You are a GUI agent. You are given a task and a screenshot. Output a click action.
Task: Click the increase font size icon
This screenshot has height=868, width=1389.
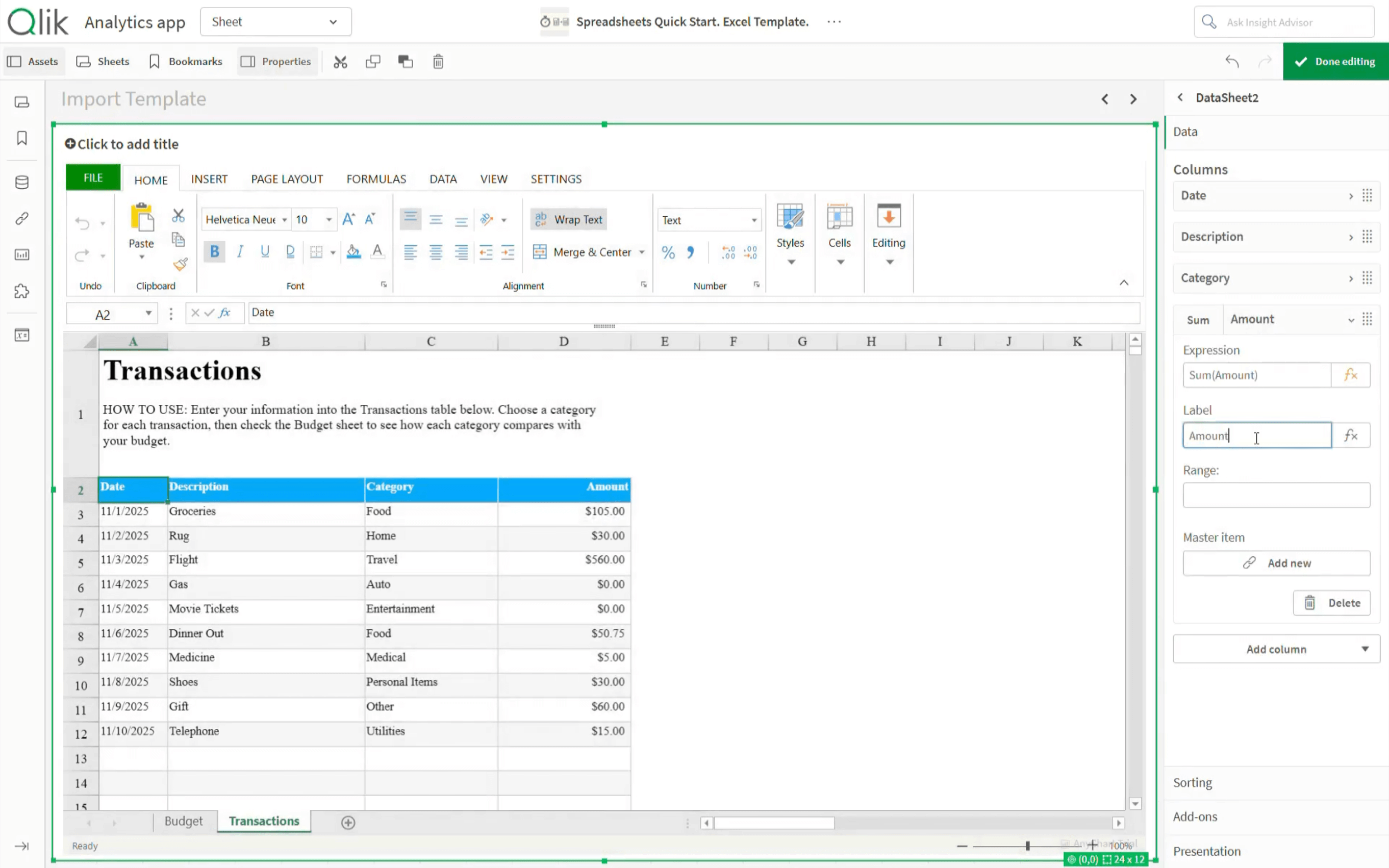tap(348, 219)
